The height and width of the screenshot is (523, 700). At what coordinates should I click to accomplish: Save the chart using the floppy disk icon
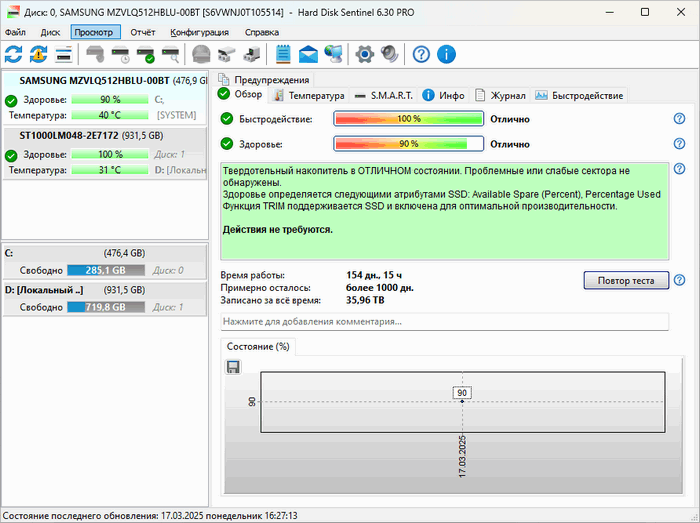click(233, 367)
